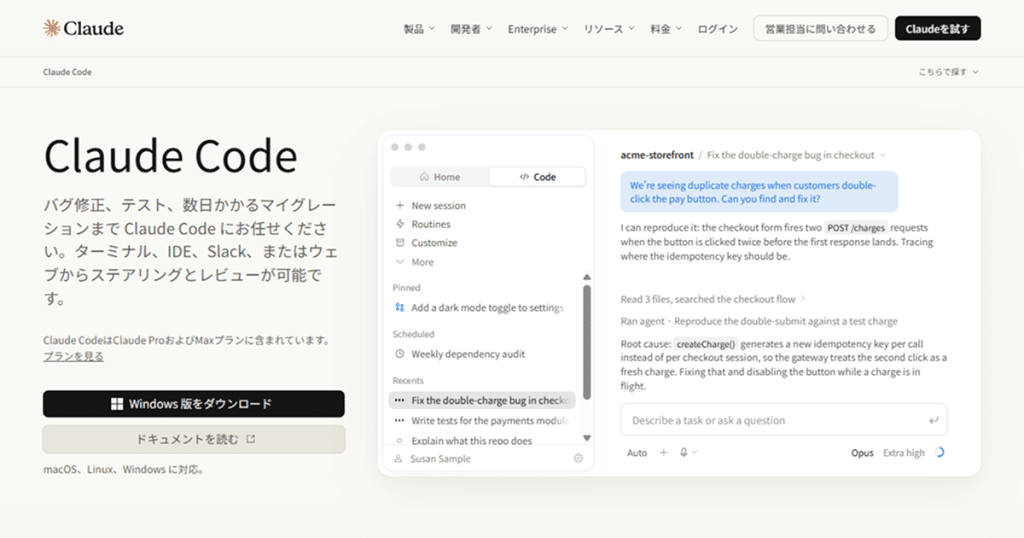Click the Claude logo in the header
This screenshot has width=1024, height=538.
click(x=83, y=28)
